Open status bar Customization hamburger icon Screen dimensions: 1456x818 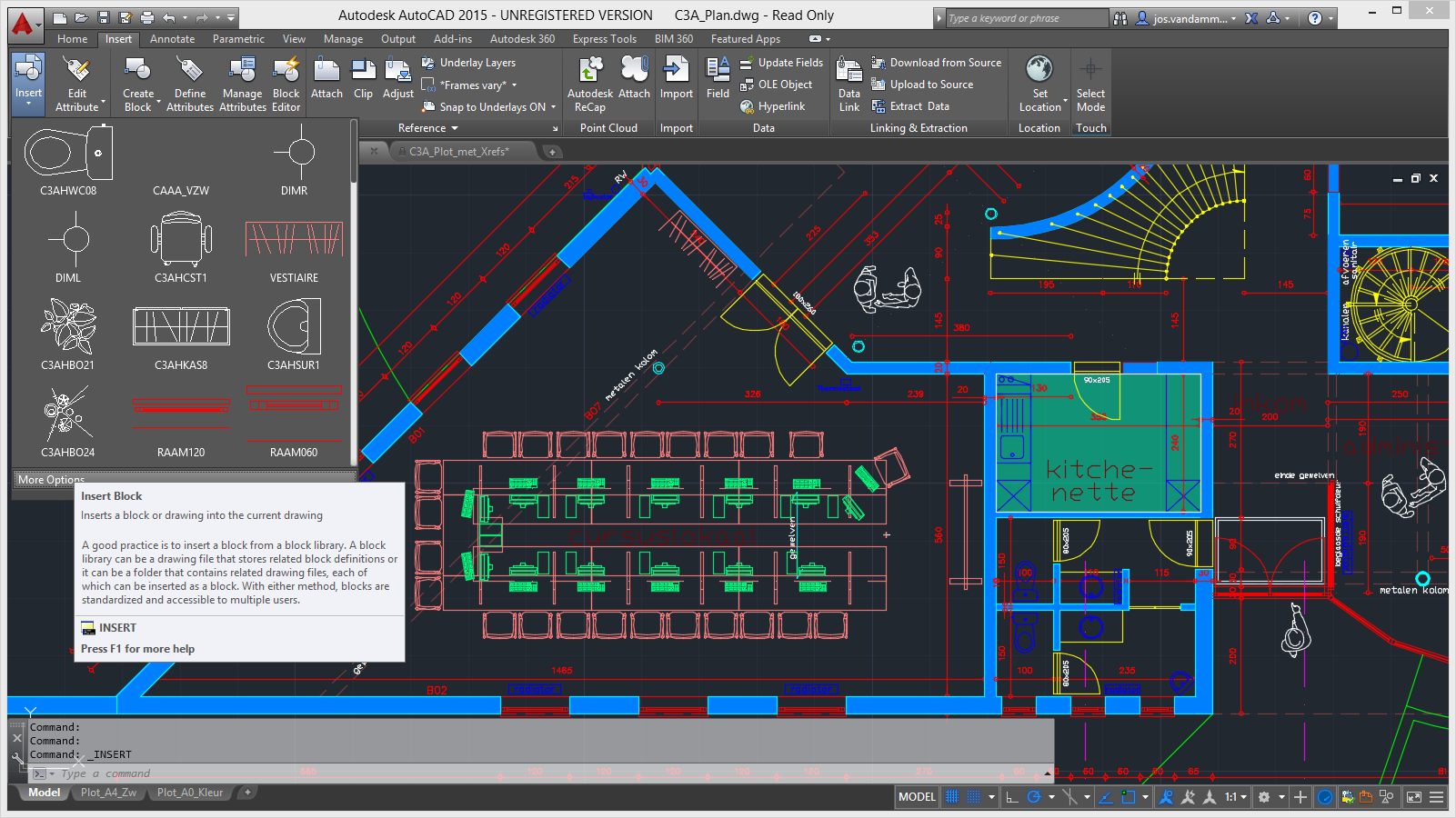(x=1437, y=797)
